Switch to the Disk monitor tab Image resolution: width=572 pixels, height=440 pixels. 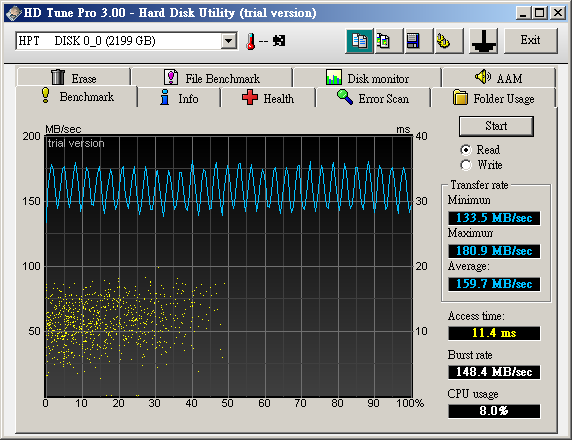(x=367, y=78)
